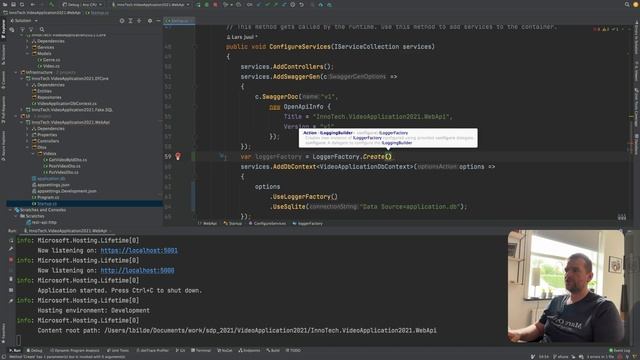Click the filter funnel icon in Solution explorer
Viewport: 640px width, 360px height.
22,29
